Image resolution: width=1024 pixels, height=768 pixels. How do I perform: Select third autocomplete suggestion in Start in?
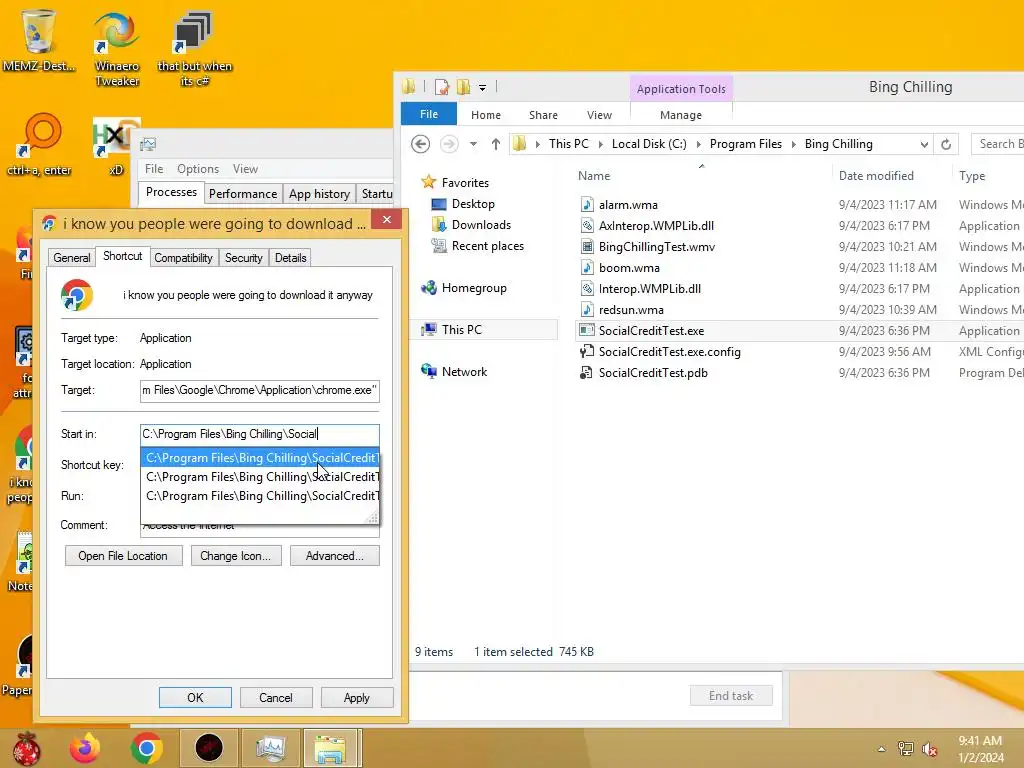(260, 496)
